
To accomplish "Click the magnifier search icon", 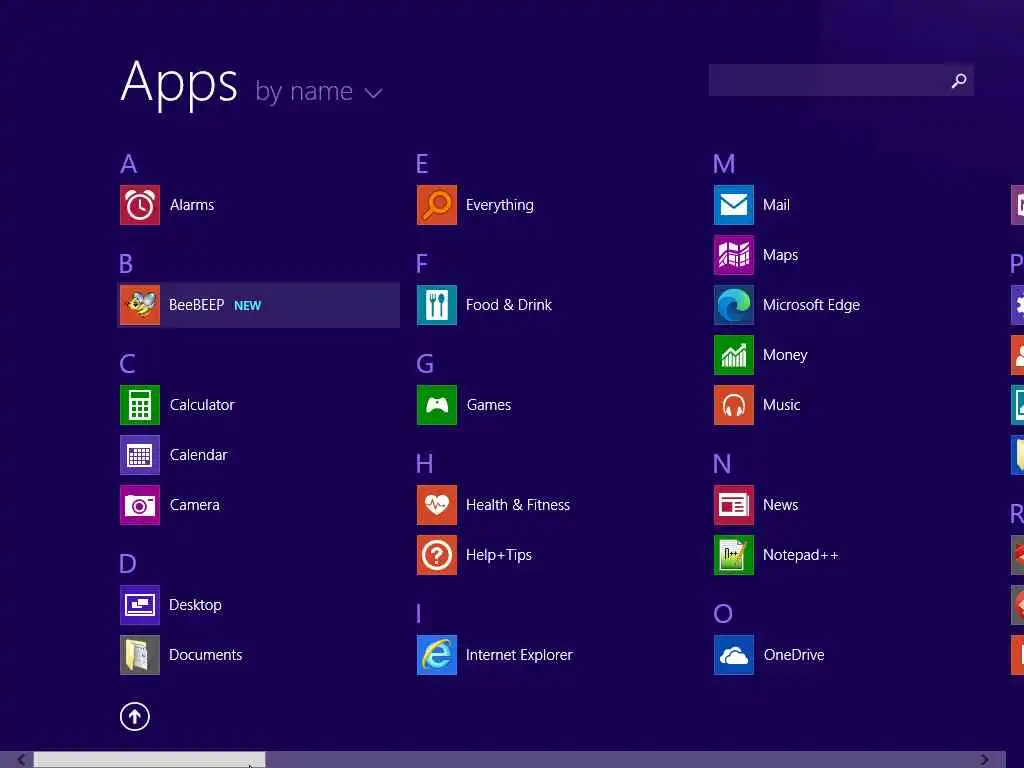I will click(x=959, y=80).
